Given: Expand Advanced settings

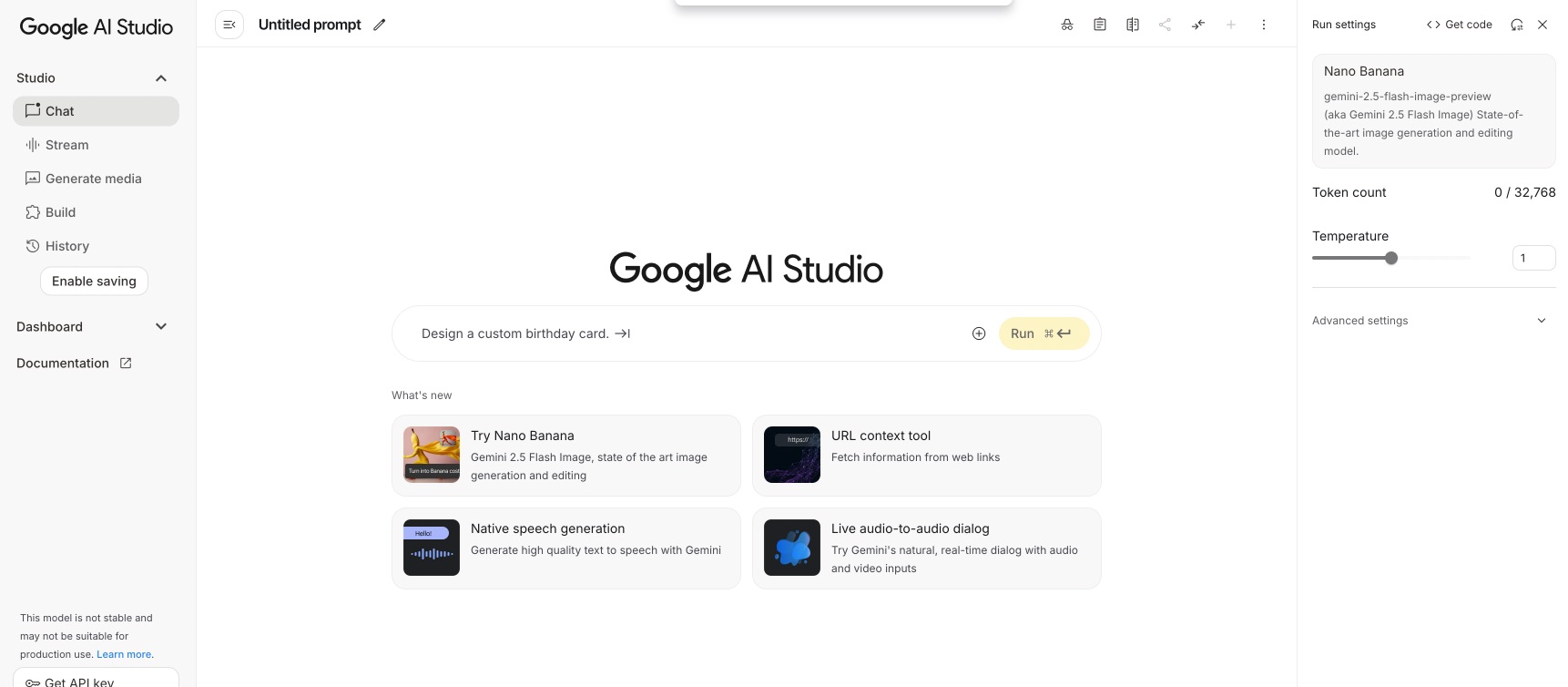Looking at the screenshot, I should point(1433,321).
